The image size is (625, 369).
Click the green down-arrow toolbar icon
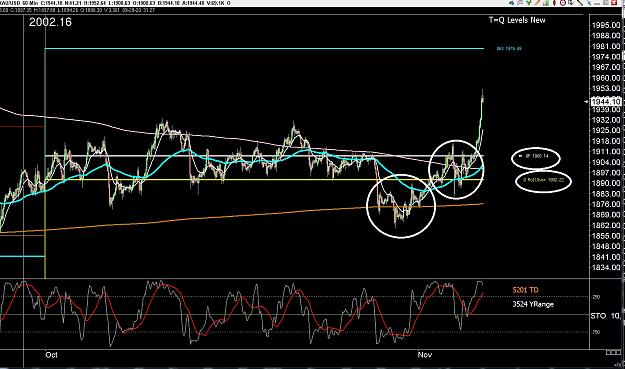[x=529, y=2]
